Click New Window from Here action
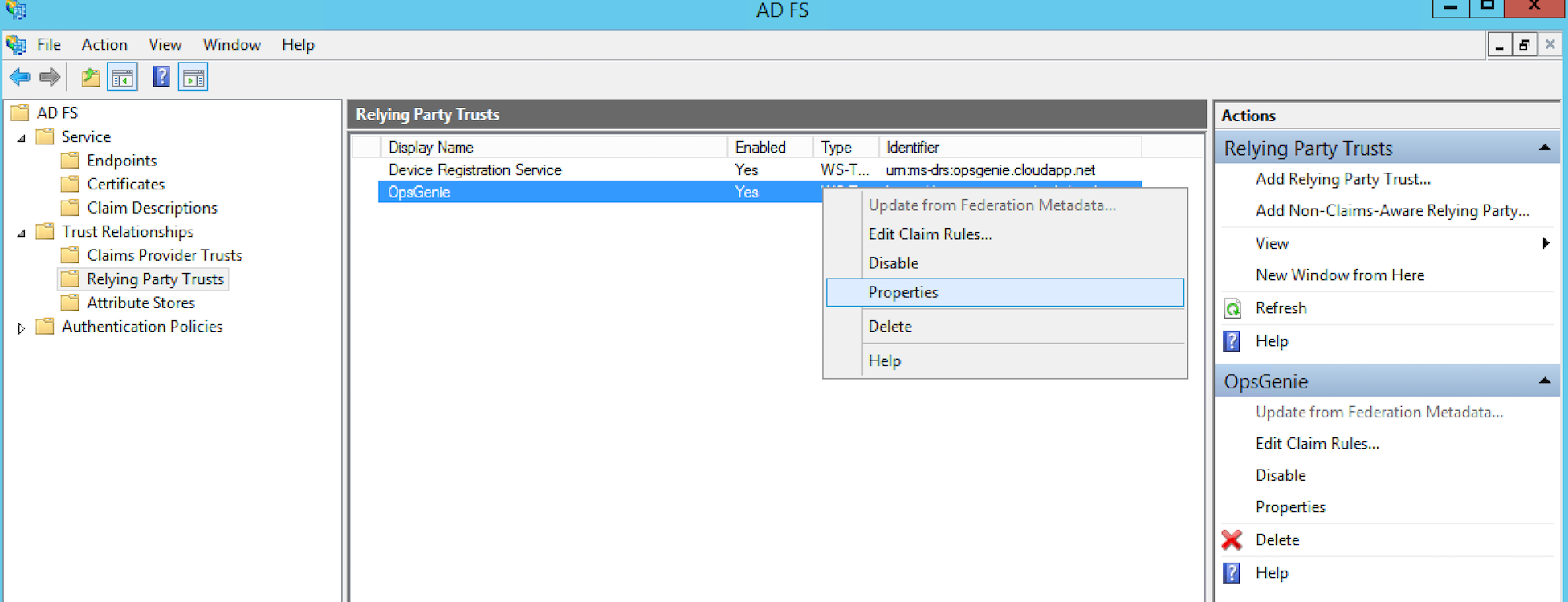1568x602 pixels. pos(1340,275)
